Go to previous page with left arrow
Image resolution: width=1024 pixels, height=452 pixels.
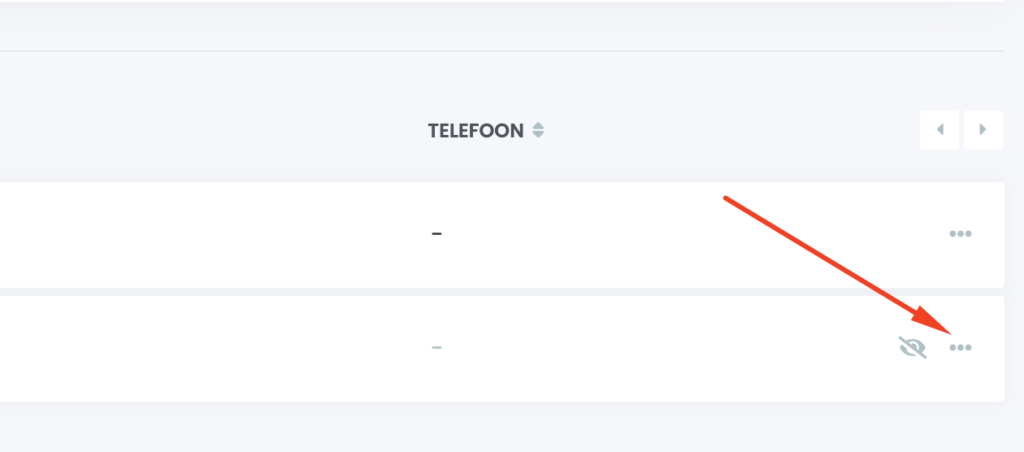point(939,130)
